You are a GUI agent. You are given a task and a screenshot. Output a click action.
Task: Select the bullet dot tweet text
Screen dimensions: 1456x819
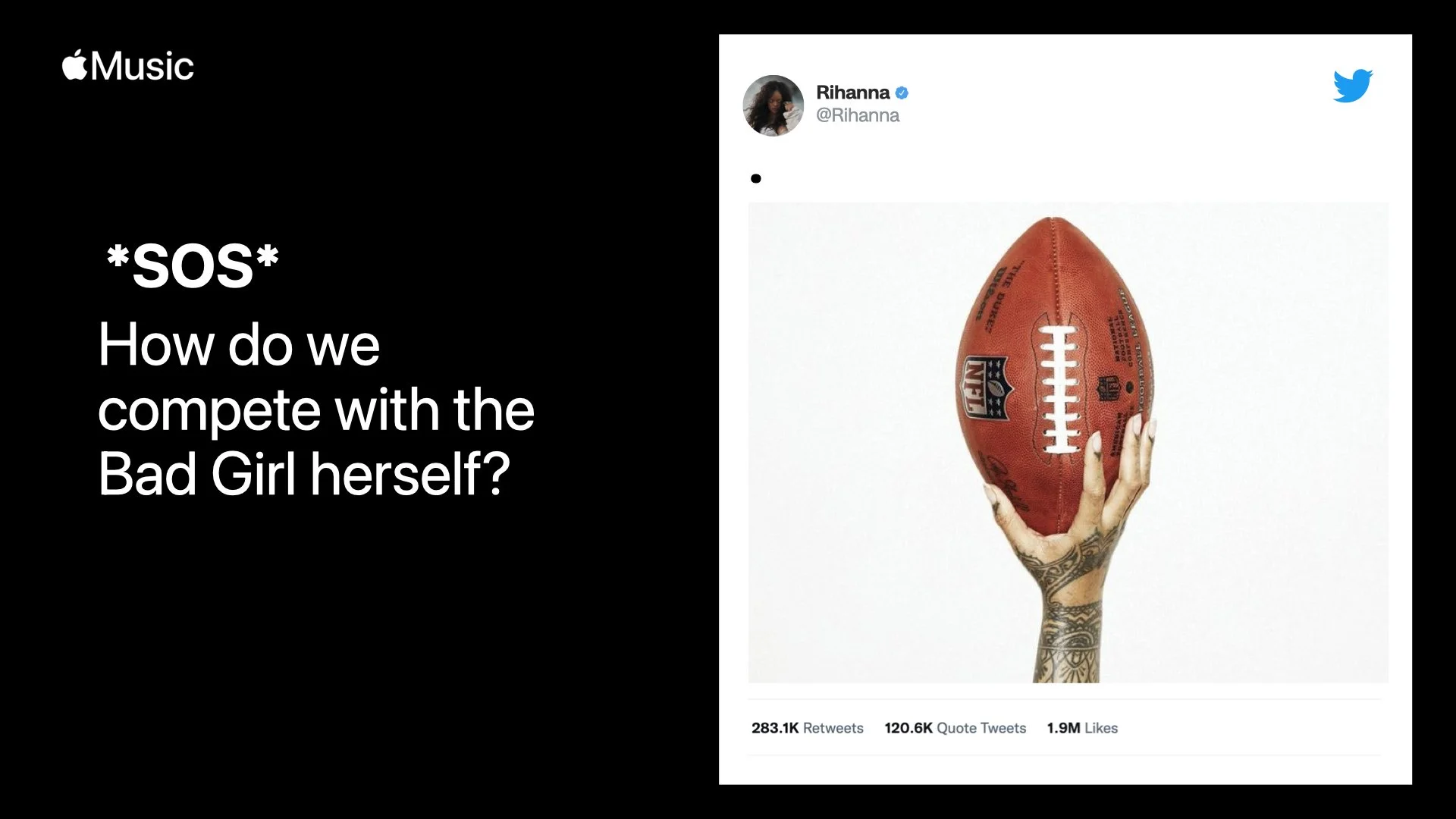tap(755, 179)
